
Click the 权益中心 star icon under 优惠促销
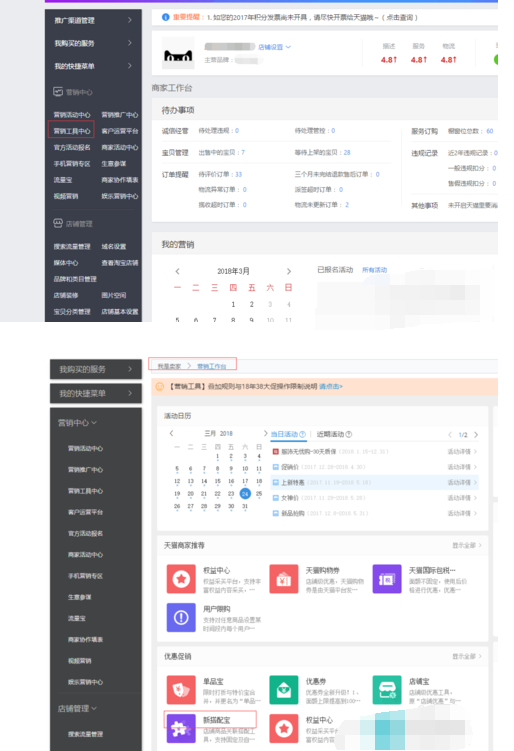click(x=284, y=728)
